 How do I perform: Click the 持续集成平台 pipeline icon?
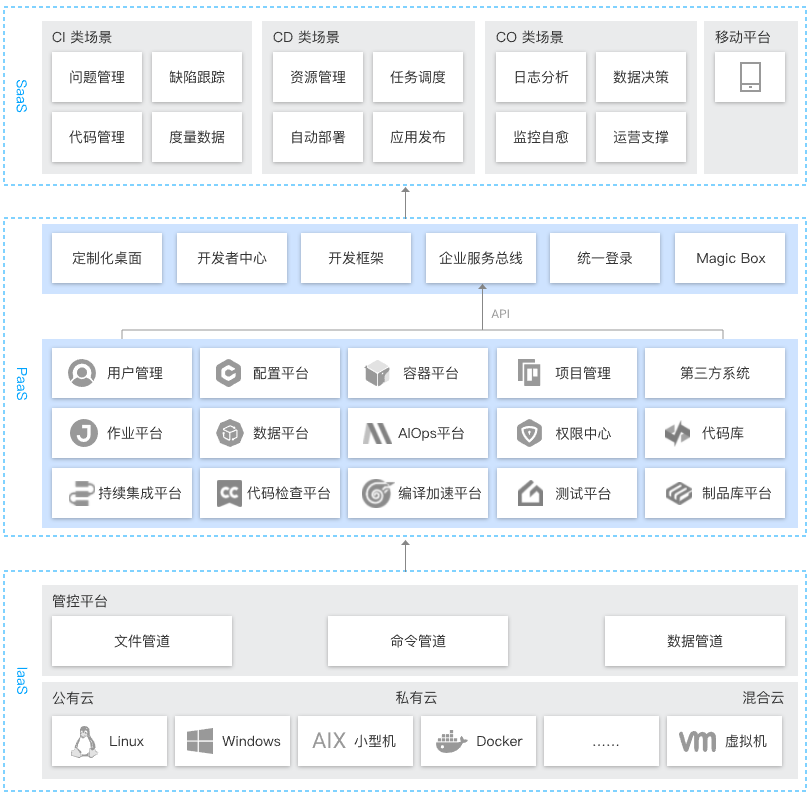[x=81, y=493]
